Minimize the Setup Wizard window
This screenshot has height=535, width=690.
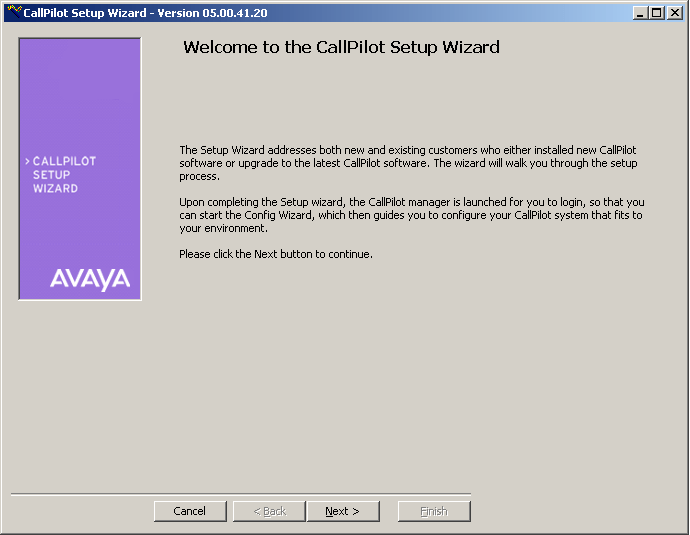640,13
